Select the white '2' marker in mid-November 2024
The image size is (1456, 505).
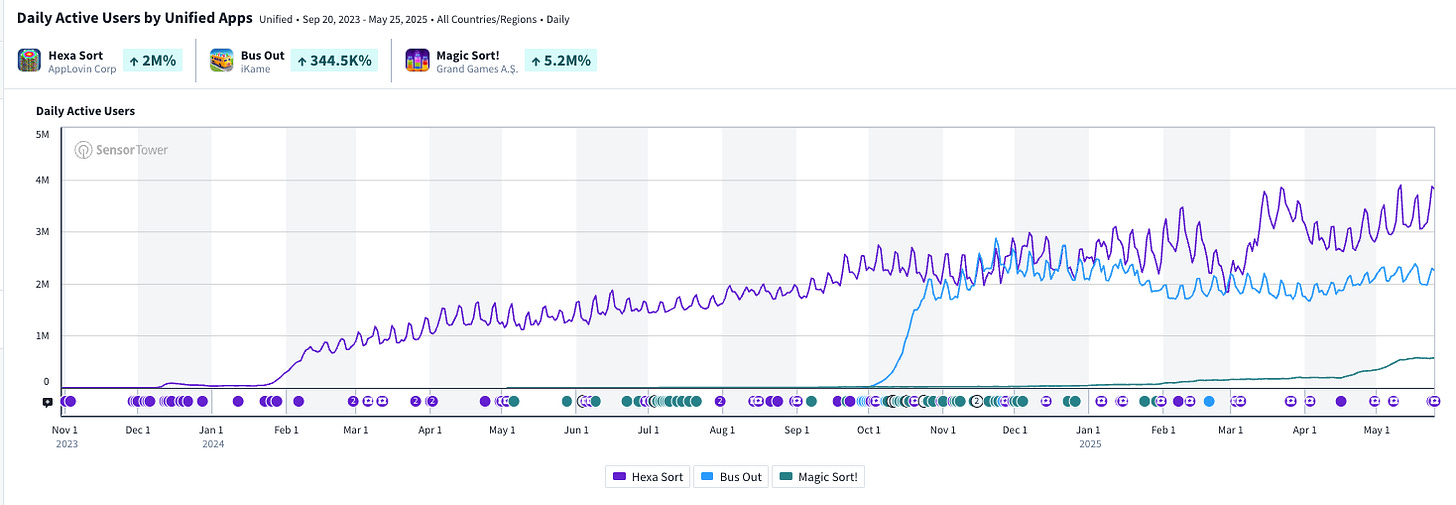[x=976, y=401]
